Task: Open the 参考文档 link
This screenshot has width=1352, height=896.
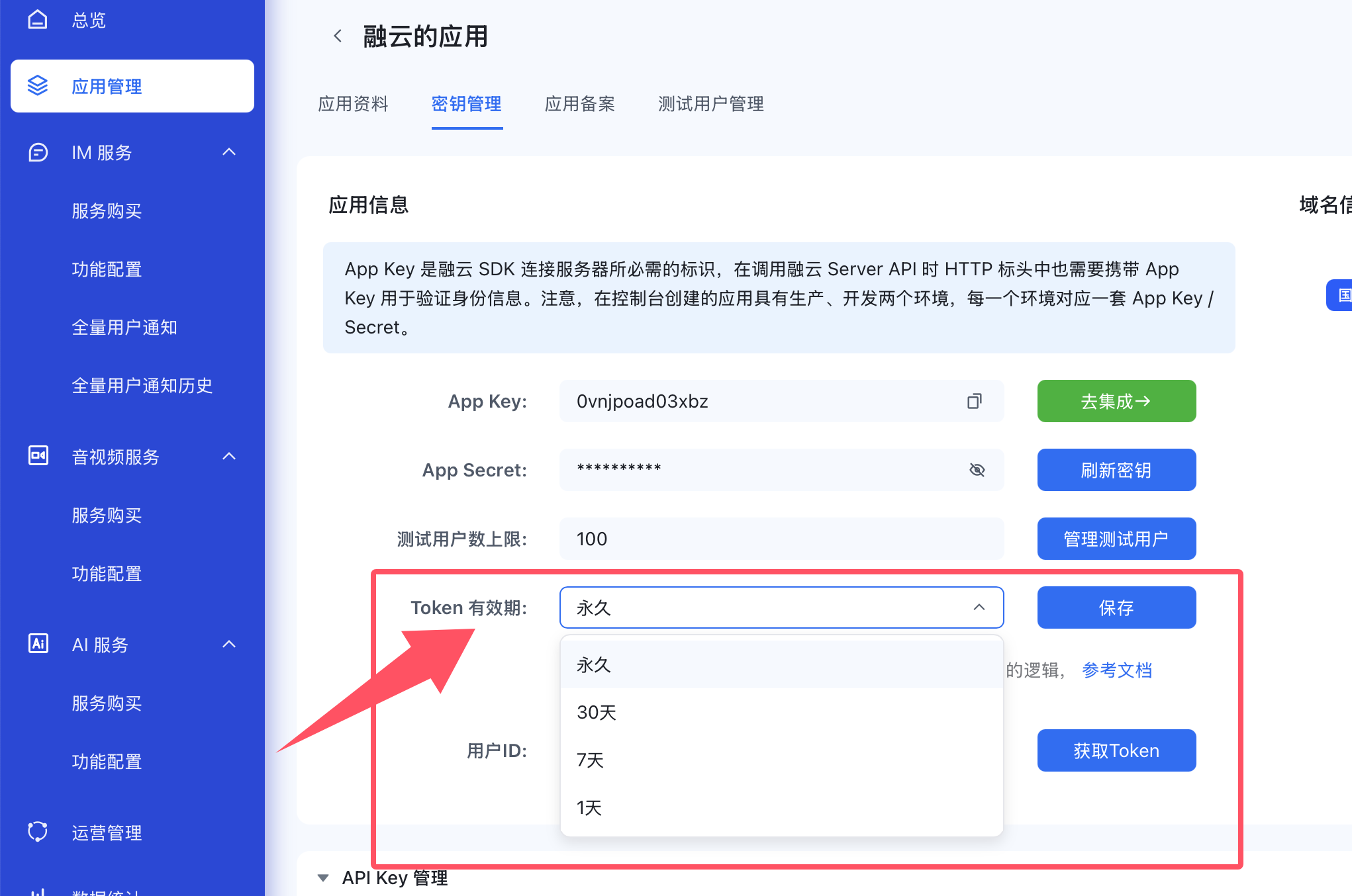Action: (x=1116, y=670)
